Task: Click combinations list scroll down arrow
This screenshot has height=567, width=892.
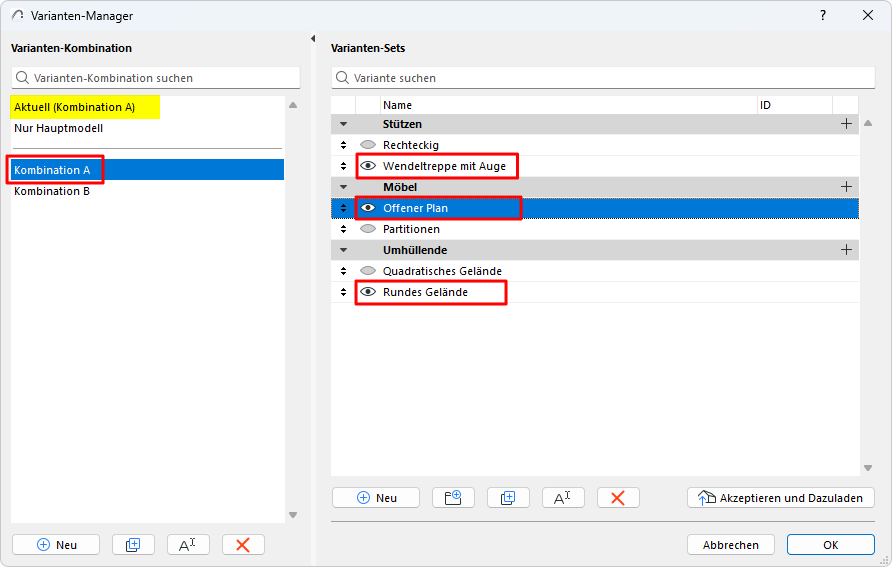Action: [293, 515]
